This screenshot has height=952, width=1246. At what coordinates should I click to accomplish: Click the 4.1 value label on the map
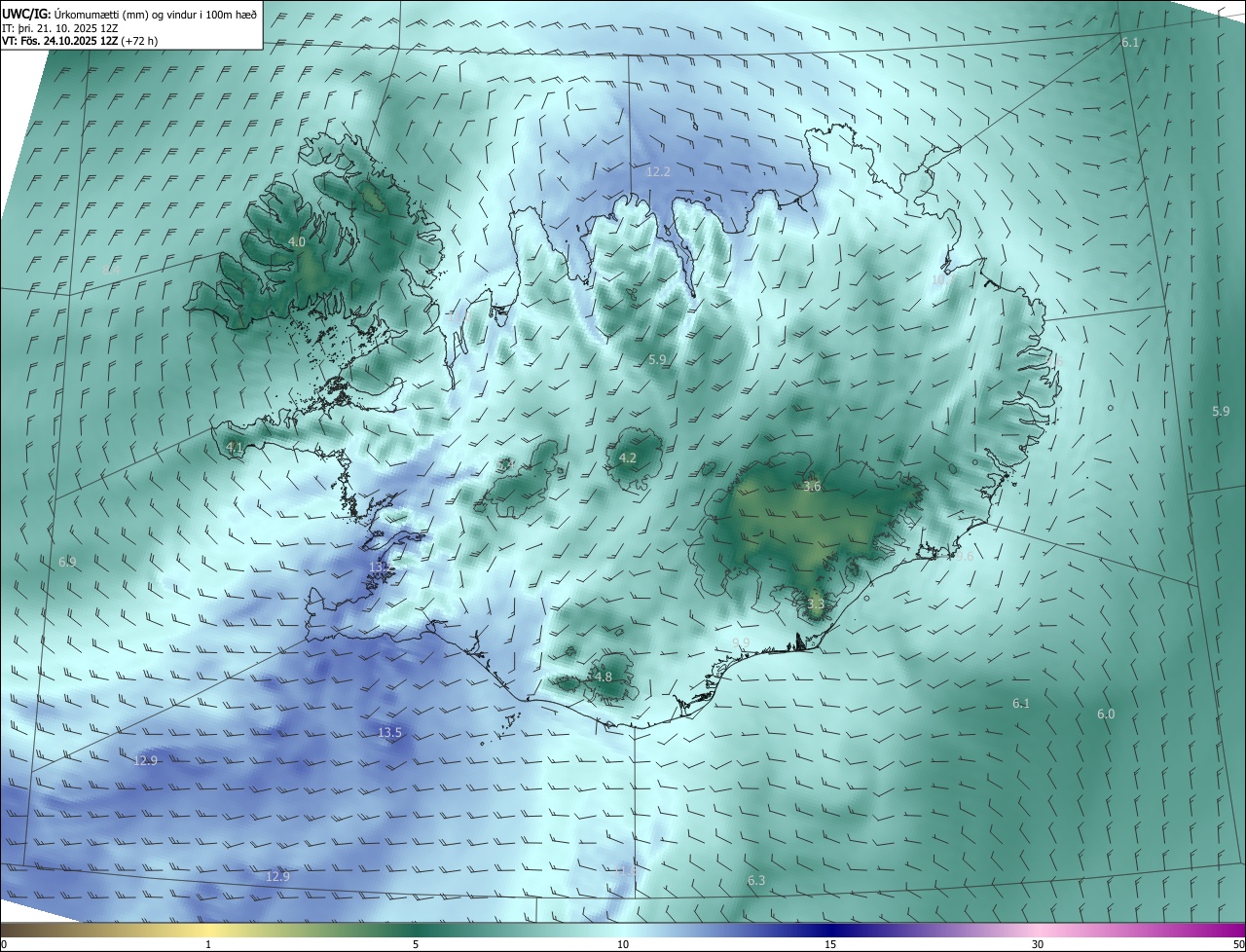pos(234,447)
